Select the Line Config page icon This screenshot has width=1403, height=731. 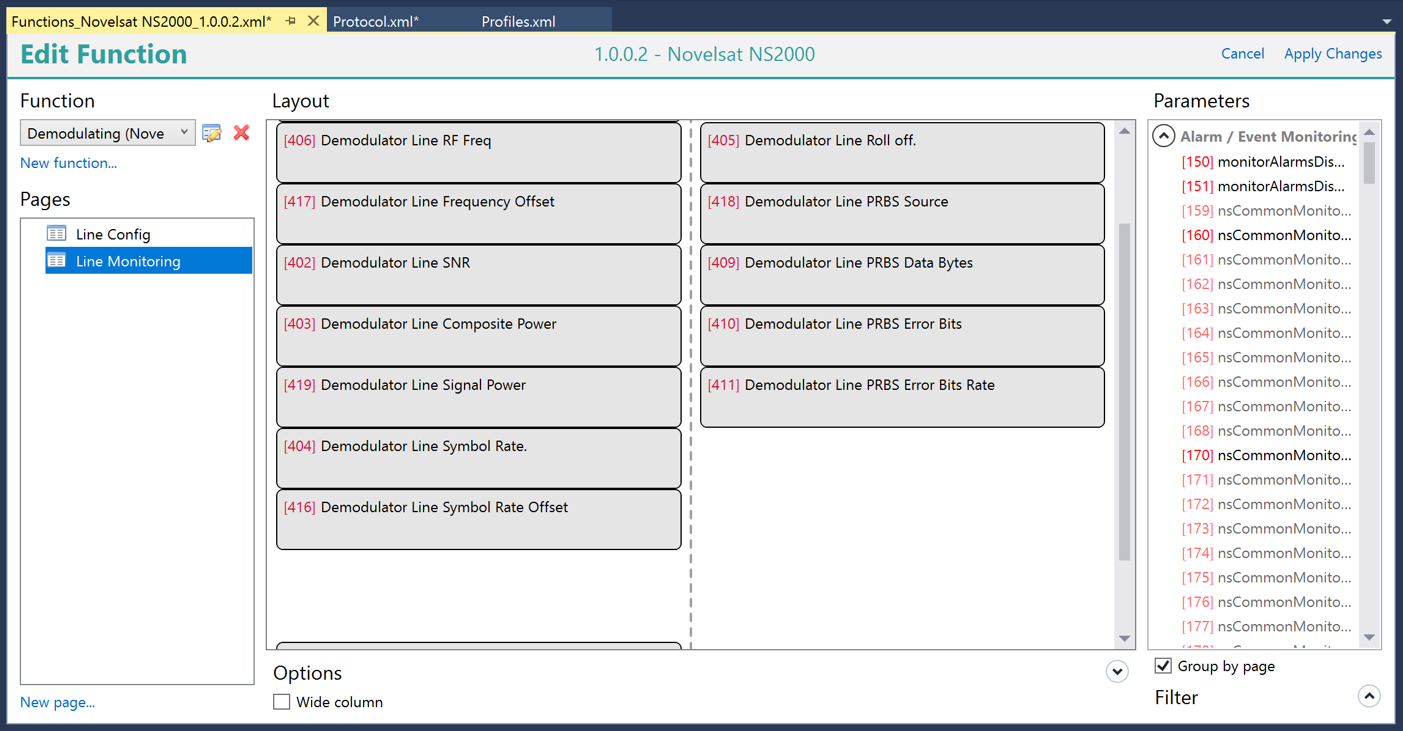coord(57,234)
